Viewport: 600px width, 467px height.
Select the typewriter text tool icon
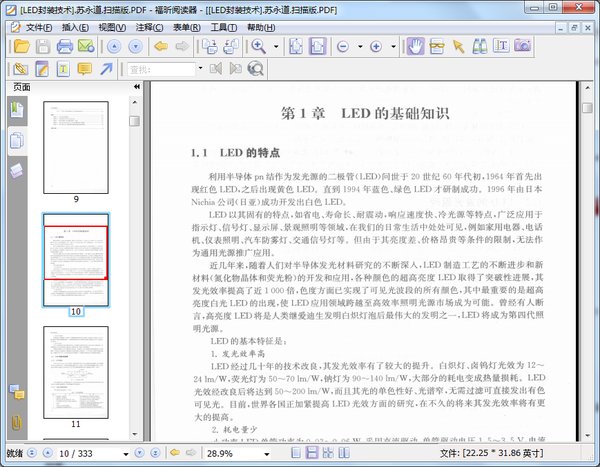point(501,46)
